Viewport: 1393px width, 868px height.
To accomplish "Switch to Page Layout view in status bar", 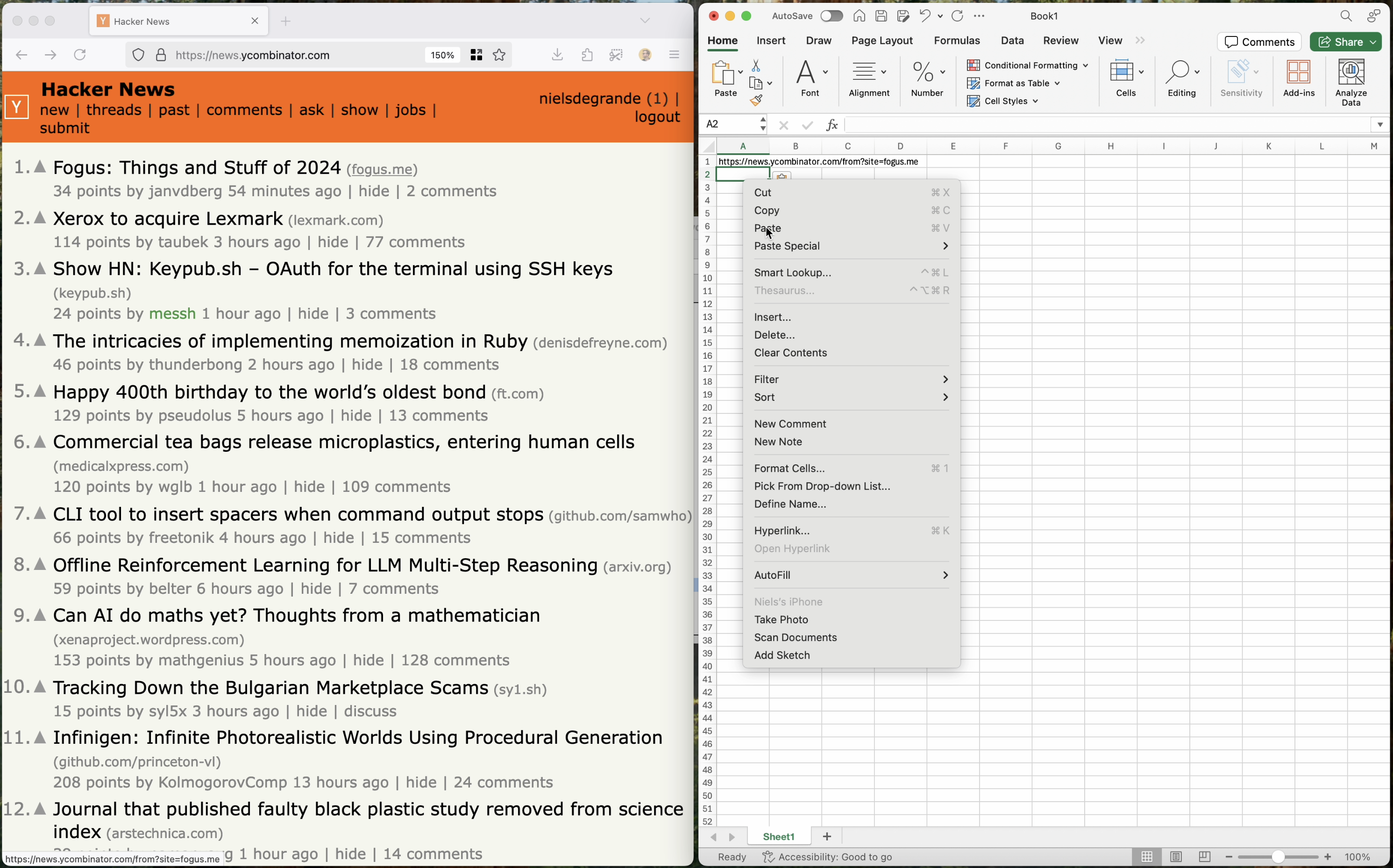I will pyautogui.click(x=1175, y=856).
